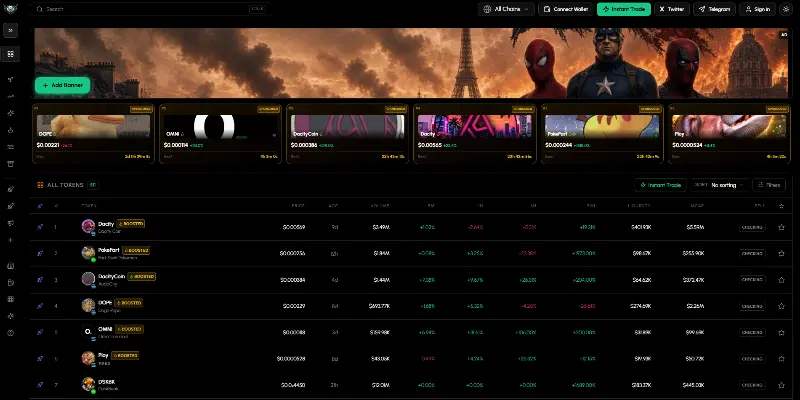Screen dimensions: 800x400
Task: Click the rocket icon in the Play row
Action: click(40, 358)
